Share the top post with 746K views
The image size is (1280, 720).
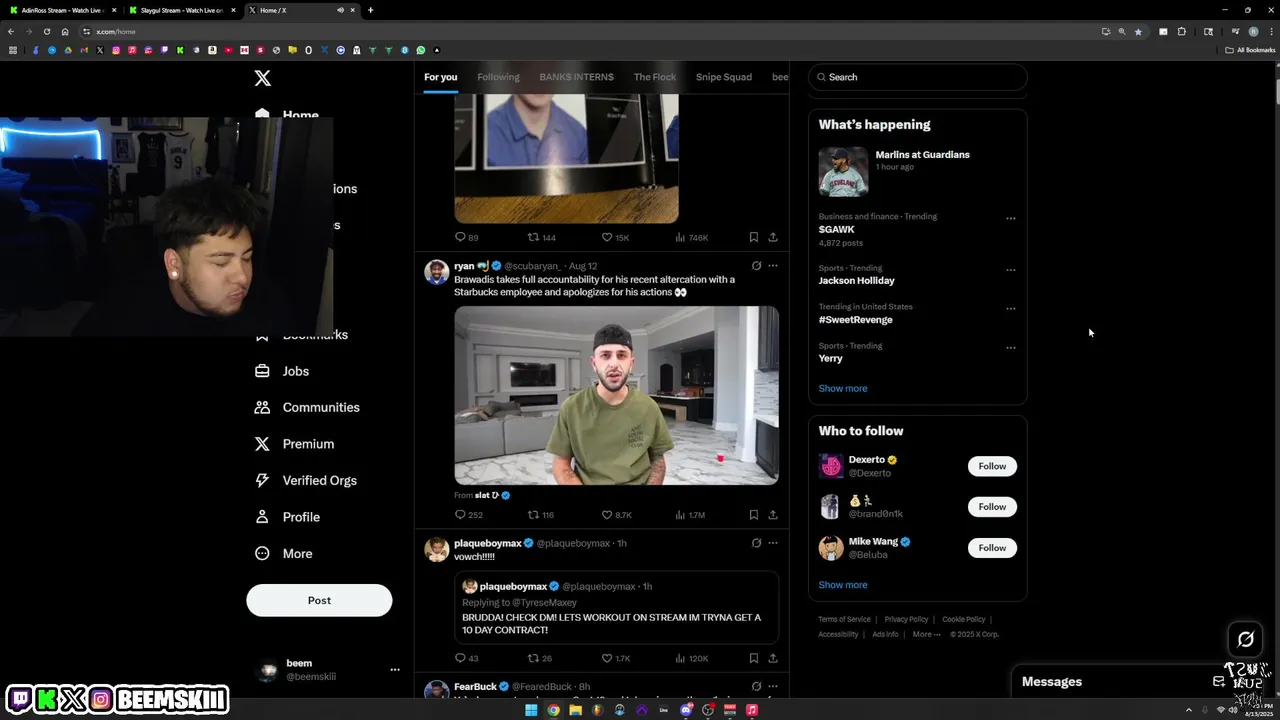coord(773,237)
